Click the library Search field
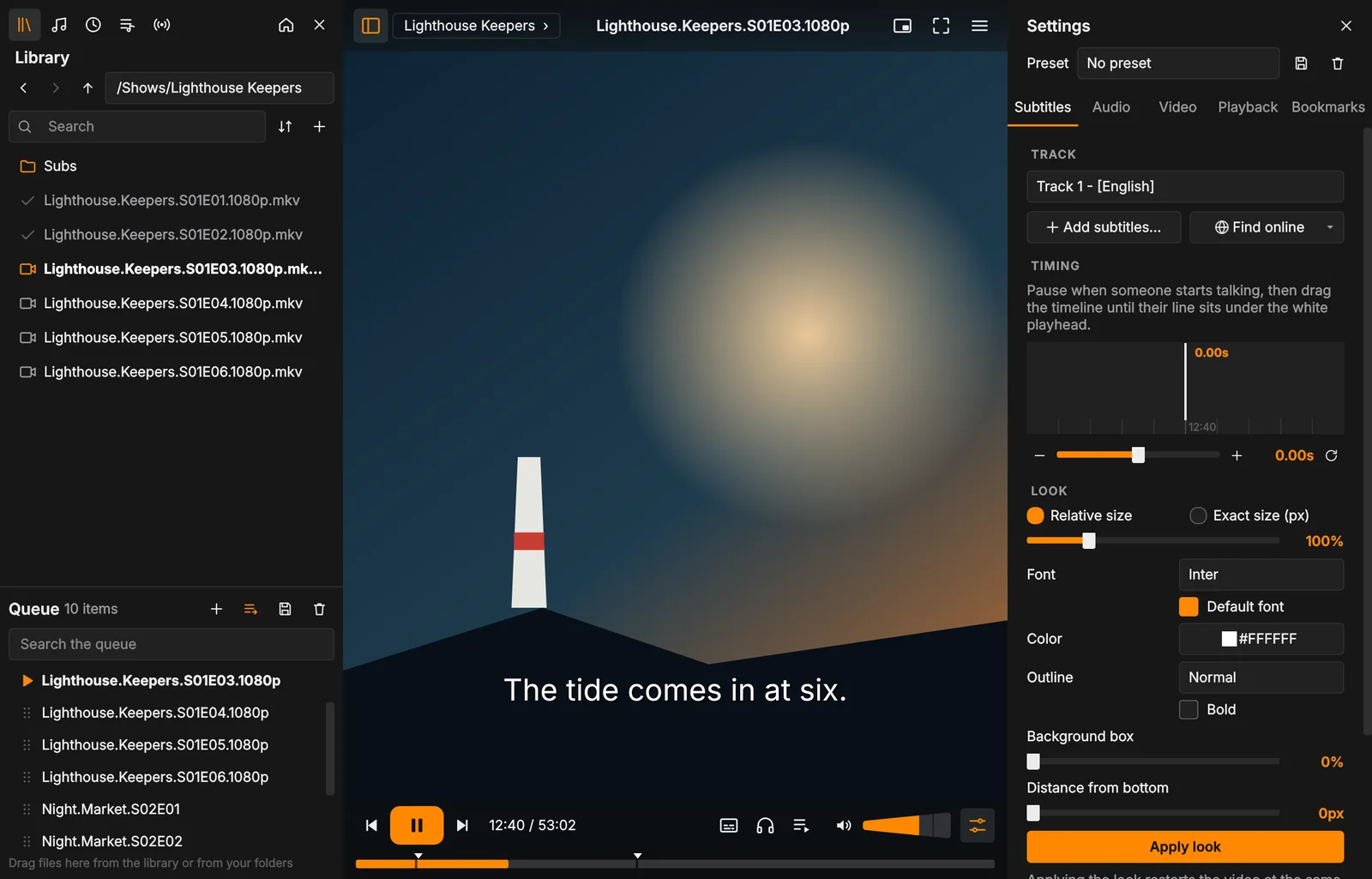This screenshot has width=1372, height=879. pos(137,126)
